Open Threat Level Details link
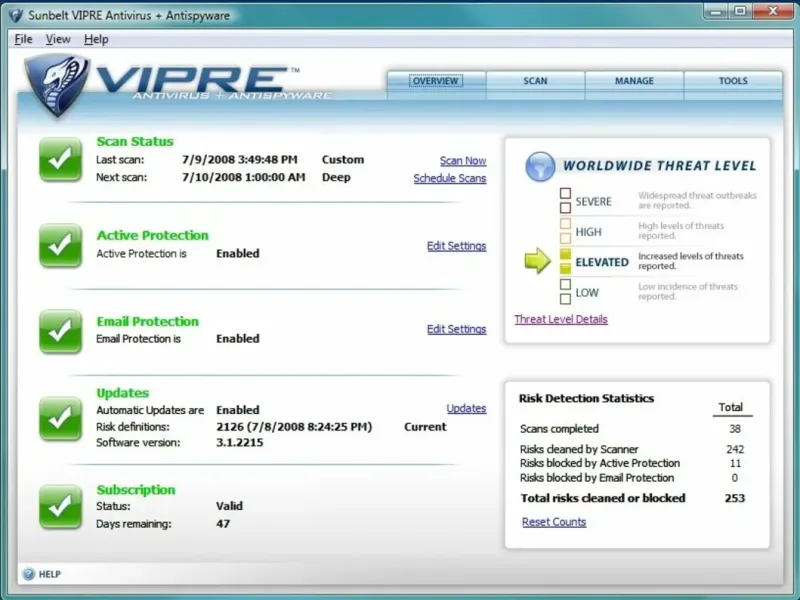800x600 pixels. [561, 319]
